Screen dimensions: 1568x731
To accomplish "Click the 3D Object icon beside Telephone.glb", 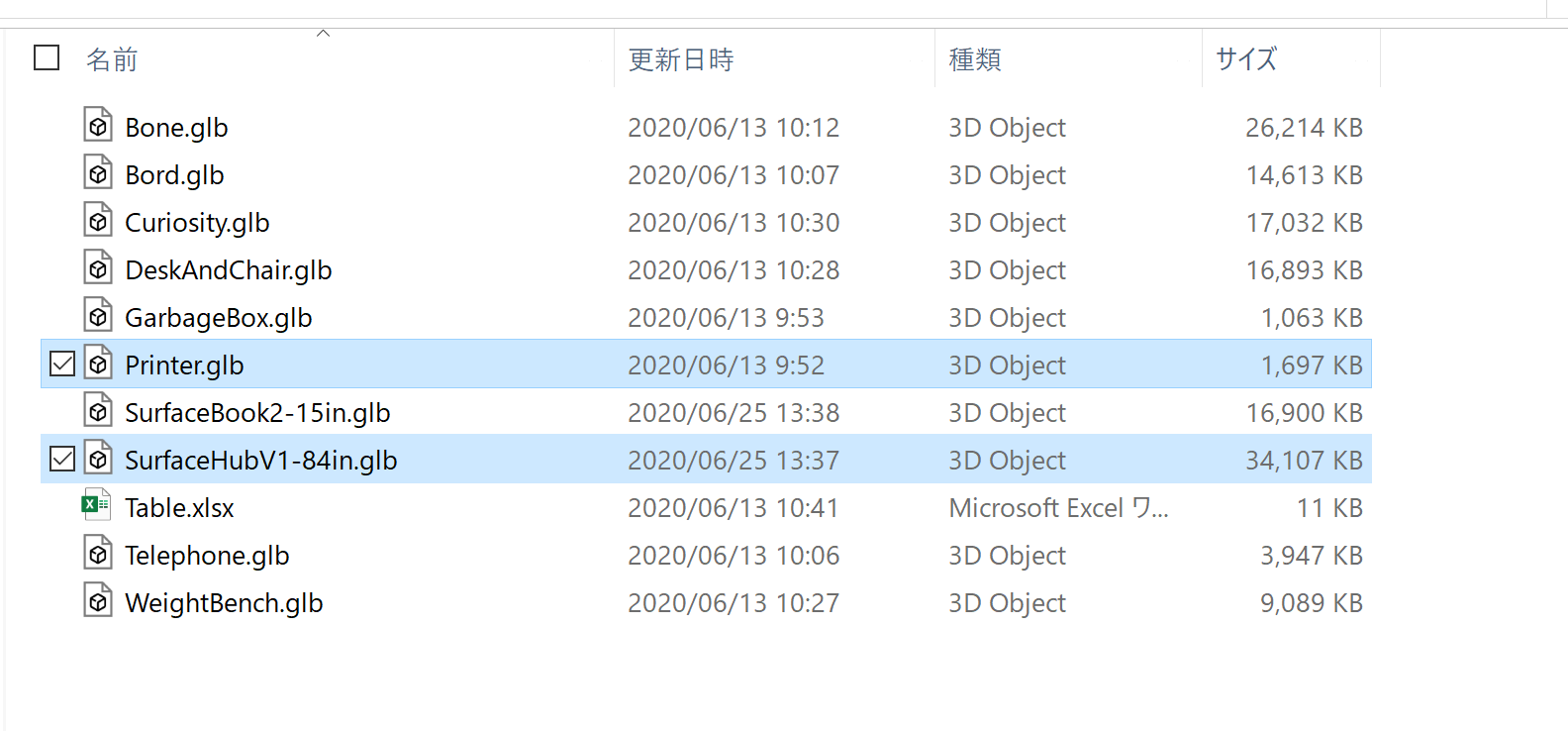I will (x=98, y=554).
